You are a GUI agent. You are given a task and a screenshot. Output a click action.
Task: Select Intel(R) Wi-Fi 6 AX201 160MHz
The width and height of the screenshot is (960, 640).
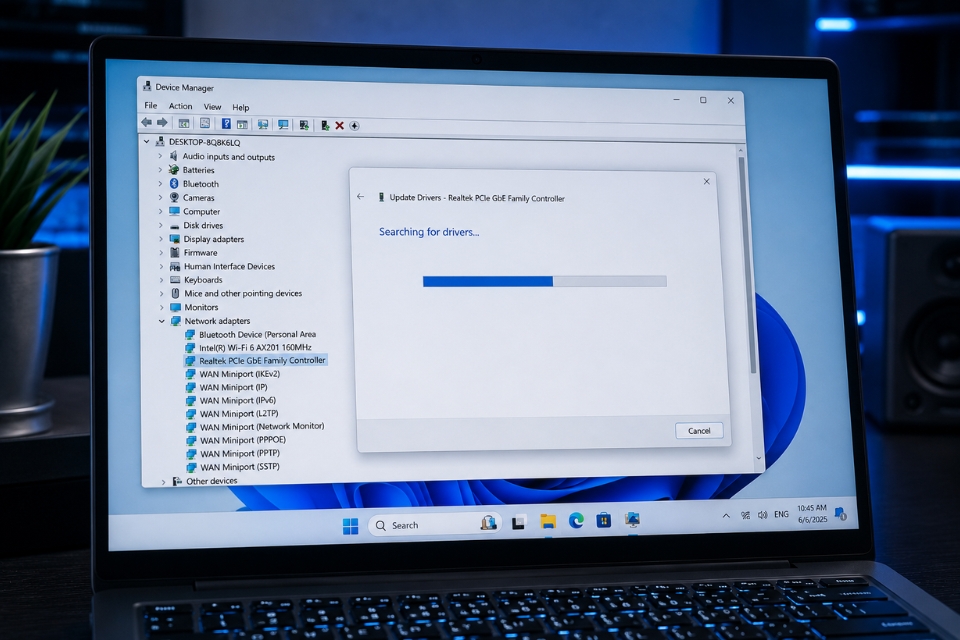pos(249,347)
